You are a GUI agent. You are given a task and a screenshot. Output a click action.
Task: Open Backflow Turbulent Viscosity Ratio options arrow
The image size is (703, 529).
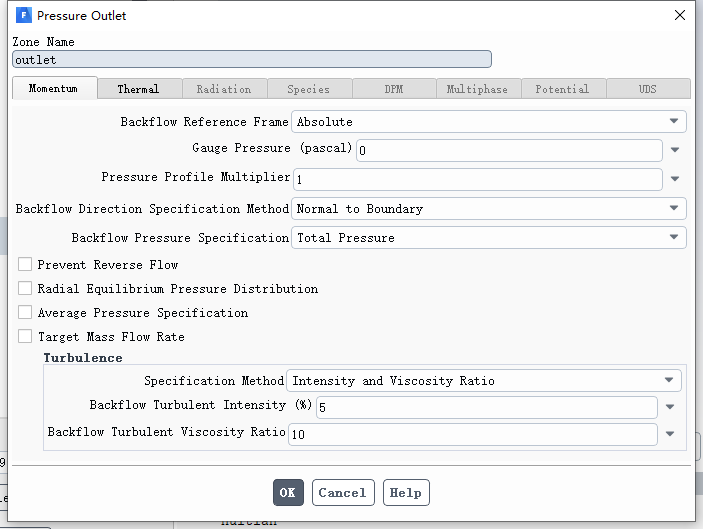(x=670, y=434)
